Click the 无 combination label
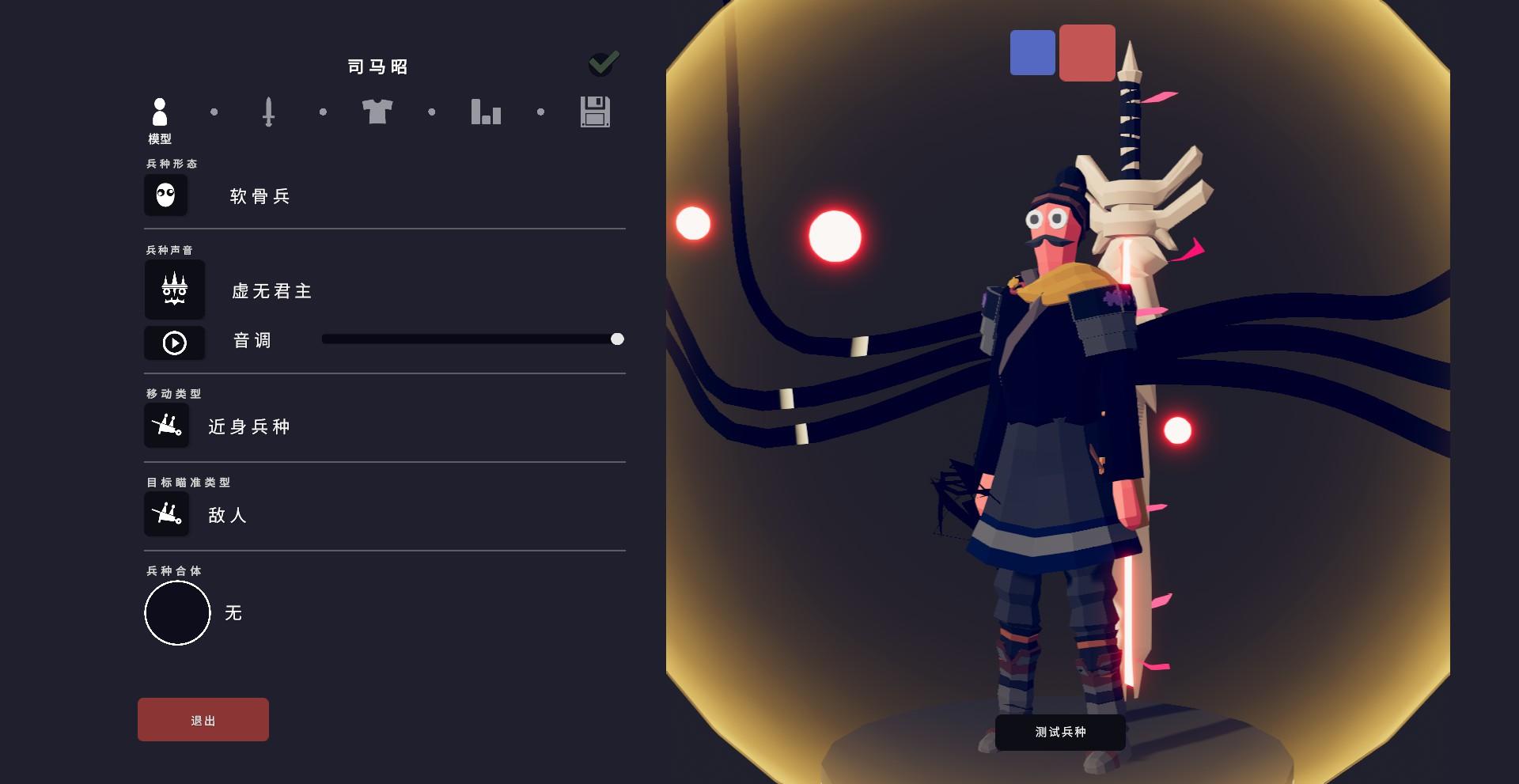The image size is (1519, 784). (x=233, y=613)
